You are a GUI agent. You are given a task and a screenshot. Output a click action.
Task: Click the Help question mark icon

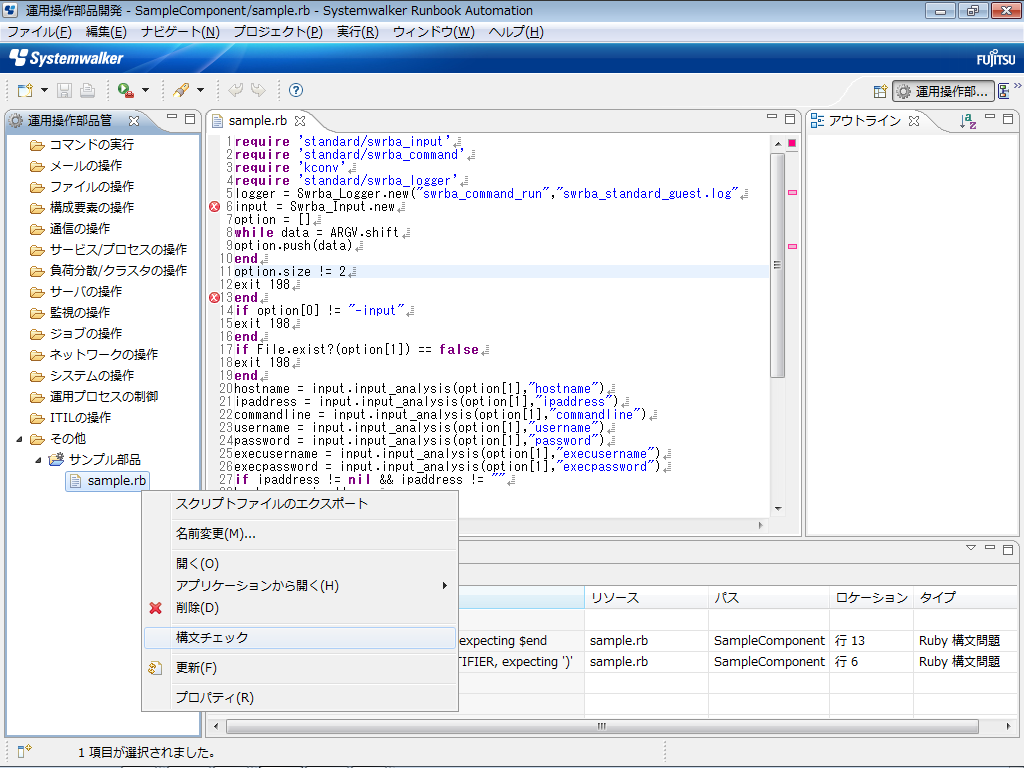[x=296, y=91]
